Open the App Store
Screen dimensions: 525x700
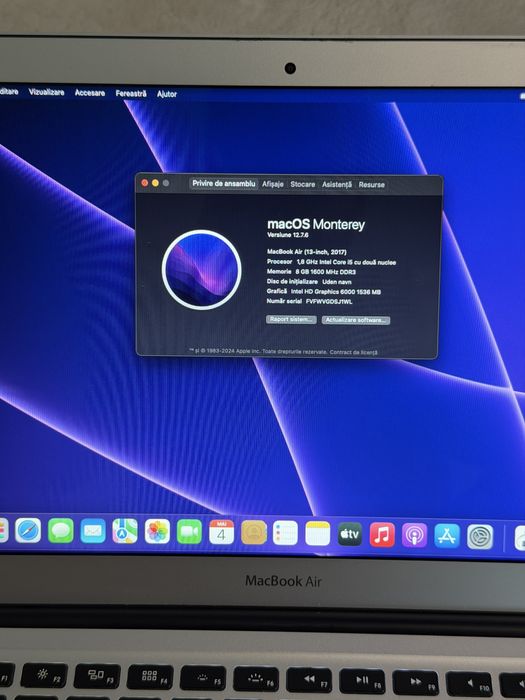(447, 536)
